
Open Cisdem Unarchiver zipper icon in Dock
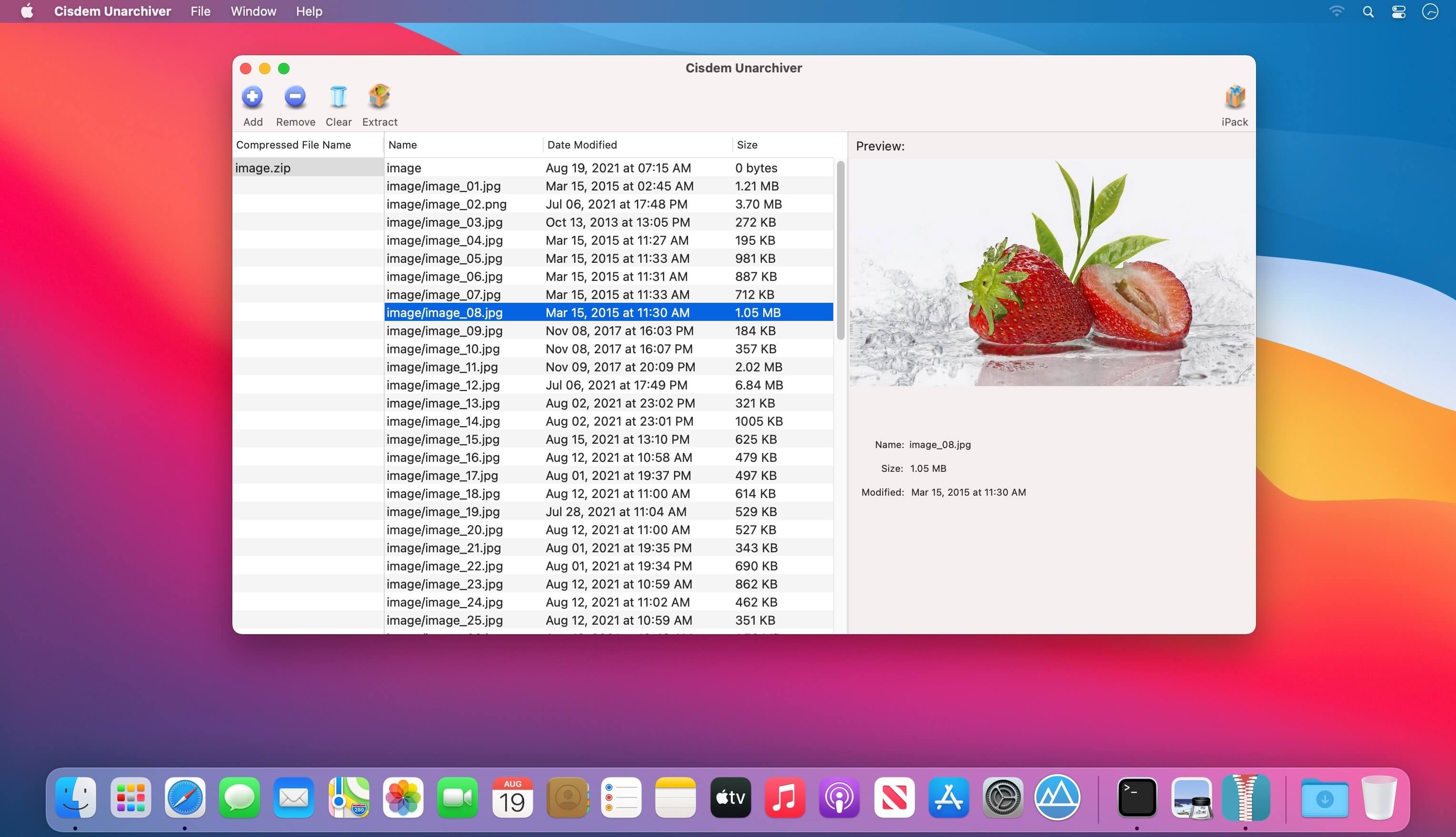coord(1245,797)
